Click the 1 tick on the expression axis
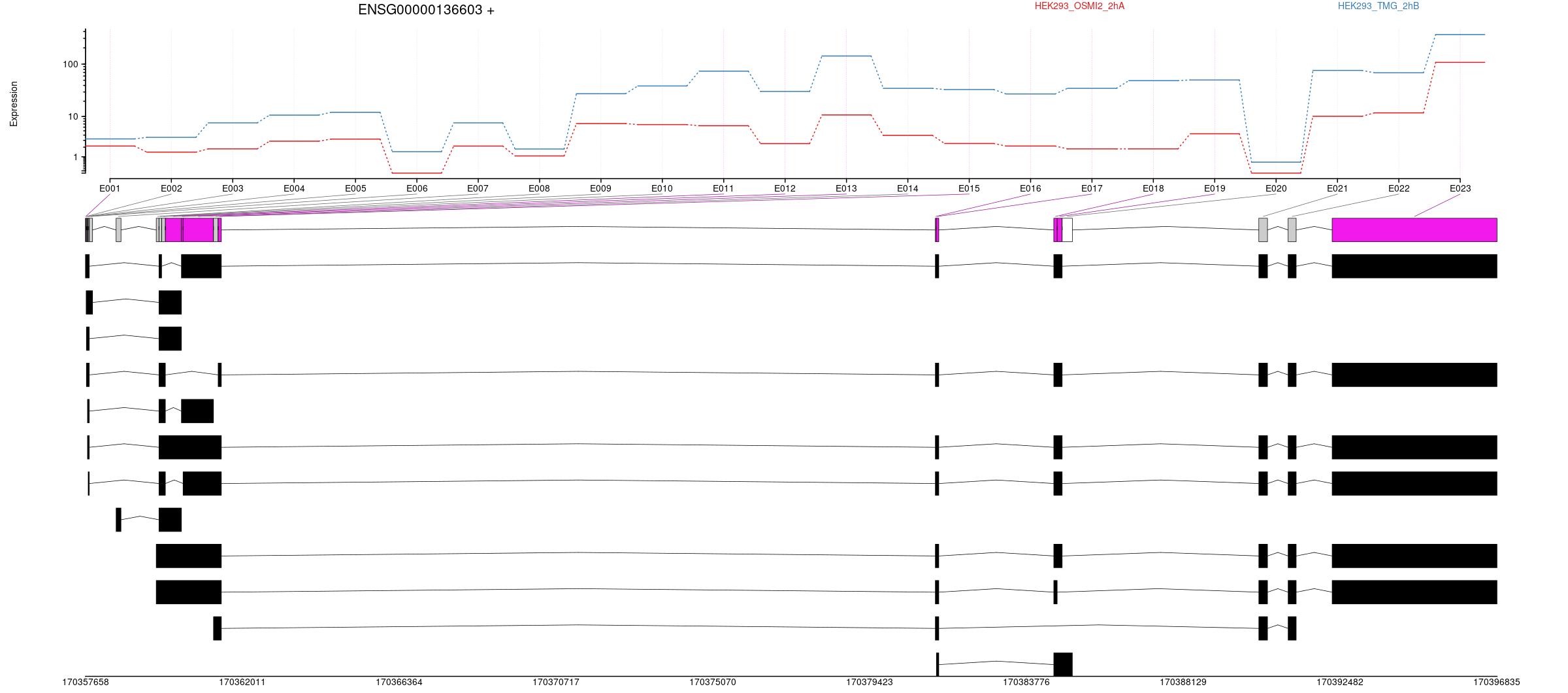The width and height of the screenshot is (1568, 693). click(75, 158)
